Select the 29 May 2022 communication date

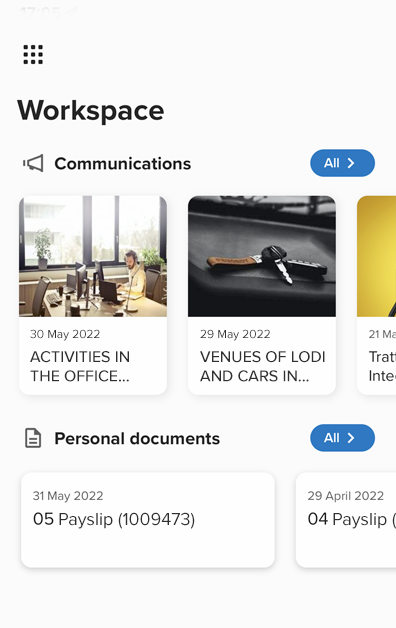(x=235, y=334)
